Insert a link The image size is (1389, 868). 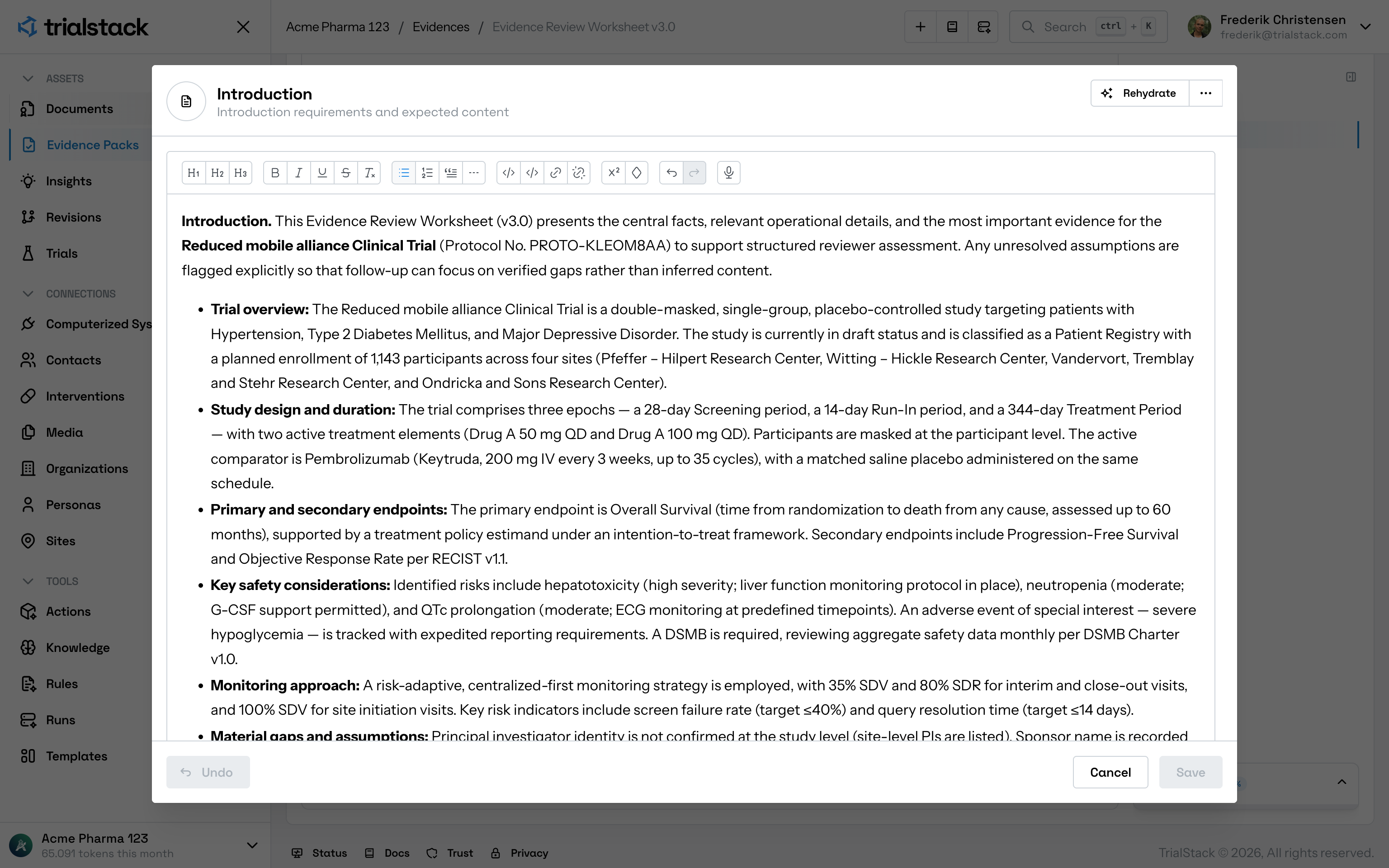pos(555,173)
